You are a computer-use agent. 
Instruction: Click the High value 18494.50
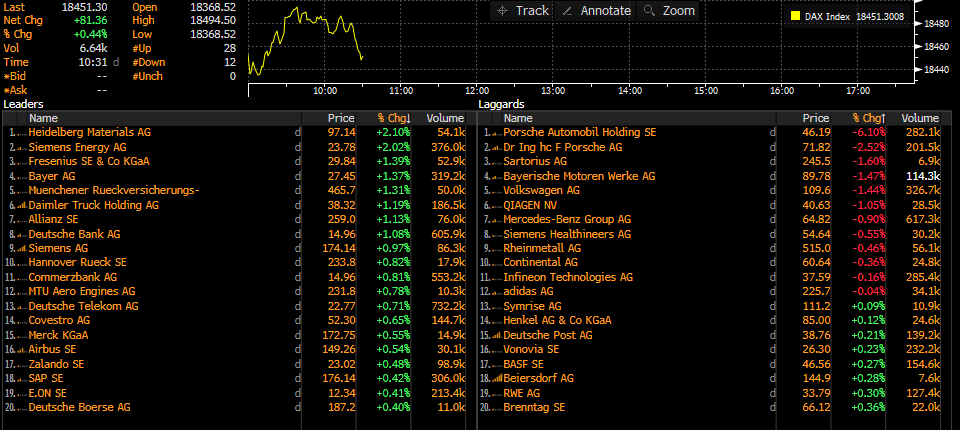click(213, 21)
